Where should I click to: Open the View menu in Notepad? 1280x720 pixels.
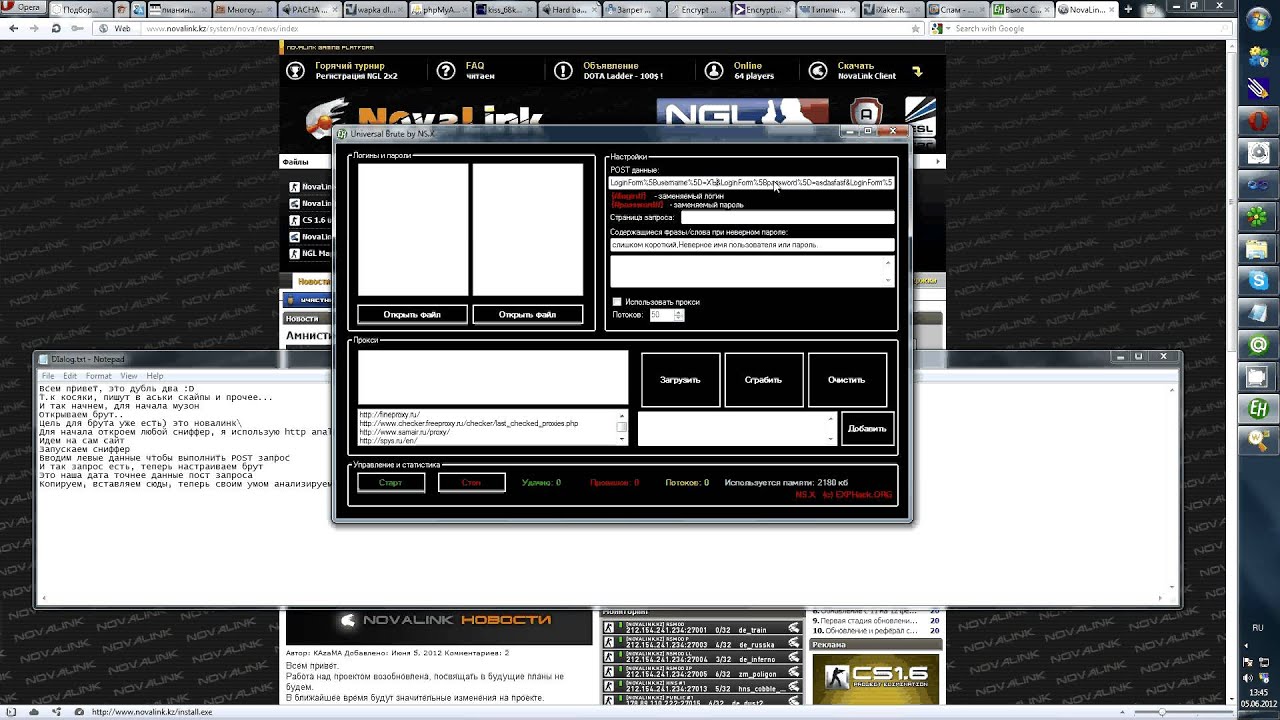click(x=129, y=376)
